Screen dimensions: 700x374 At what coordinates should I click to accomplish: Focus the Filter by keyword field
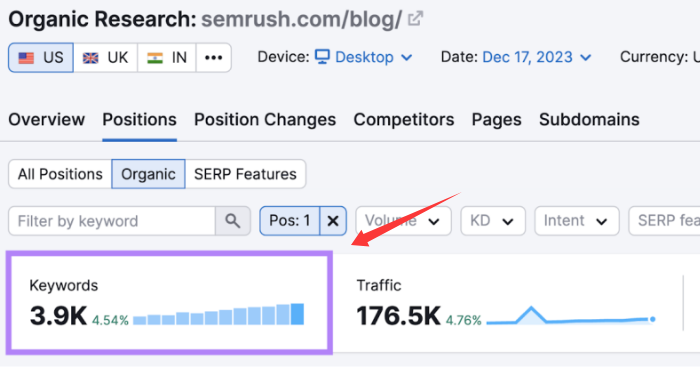click(112, 220)
